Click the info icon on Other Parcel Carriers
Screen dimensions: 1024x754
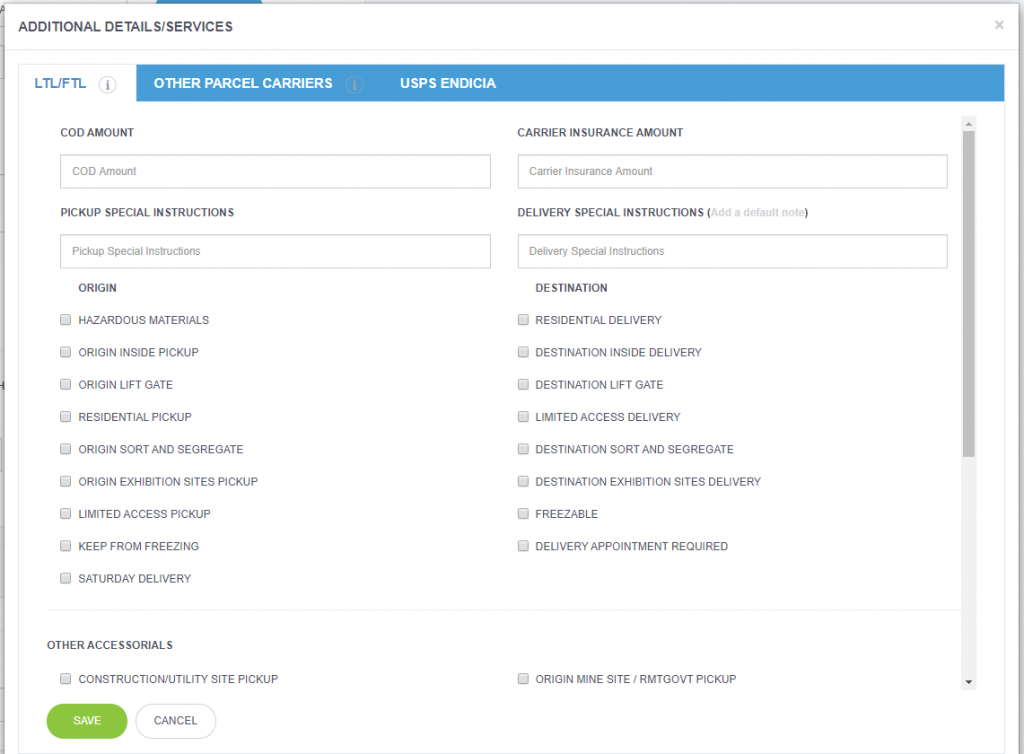[x=354, y=85]
